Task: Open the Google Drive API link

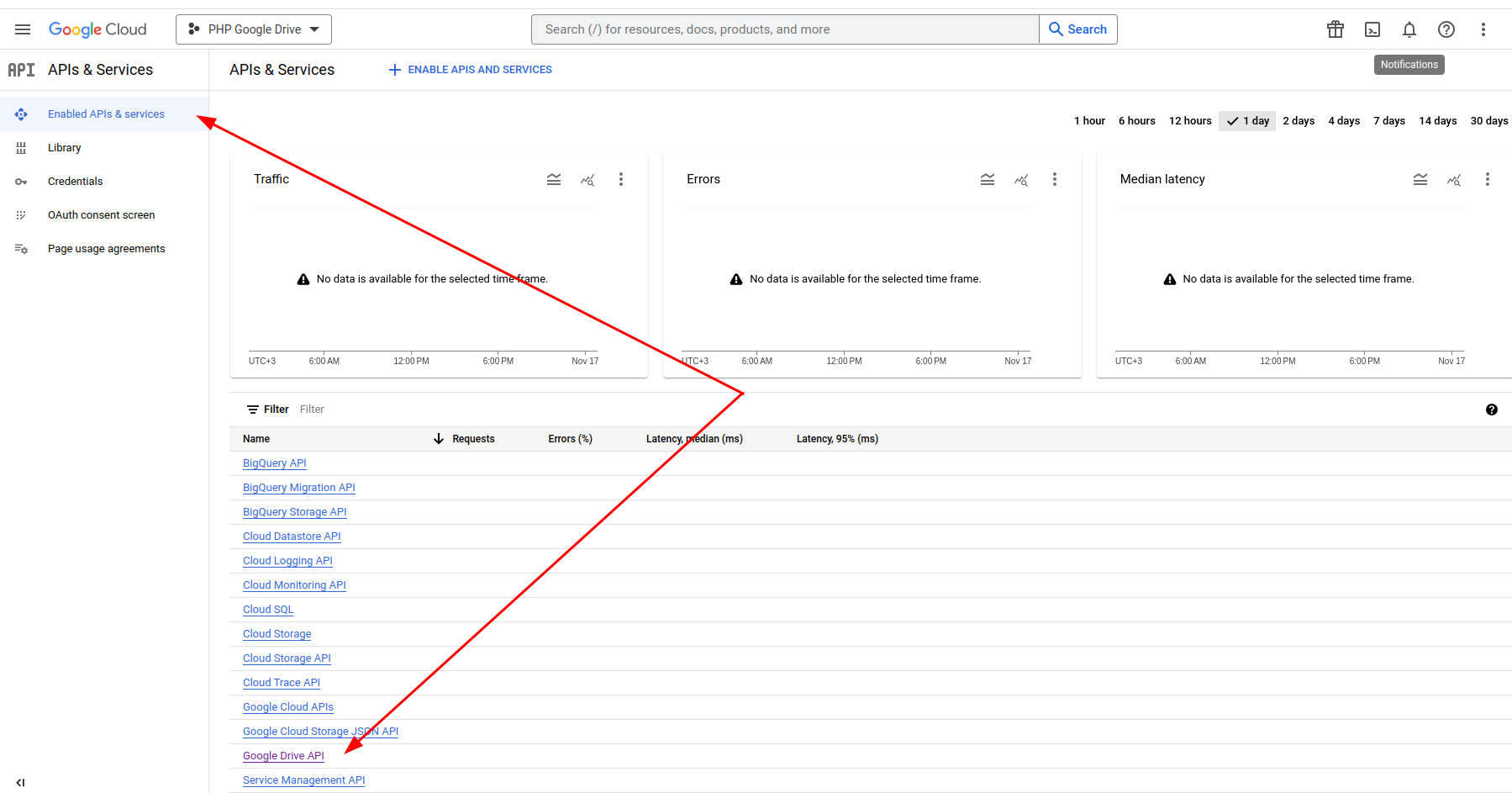Action: (283, 756)
